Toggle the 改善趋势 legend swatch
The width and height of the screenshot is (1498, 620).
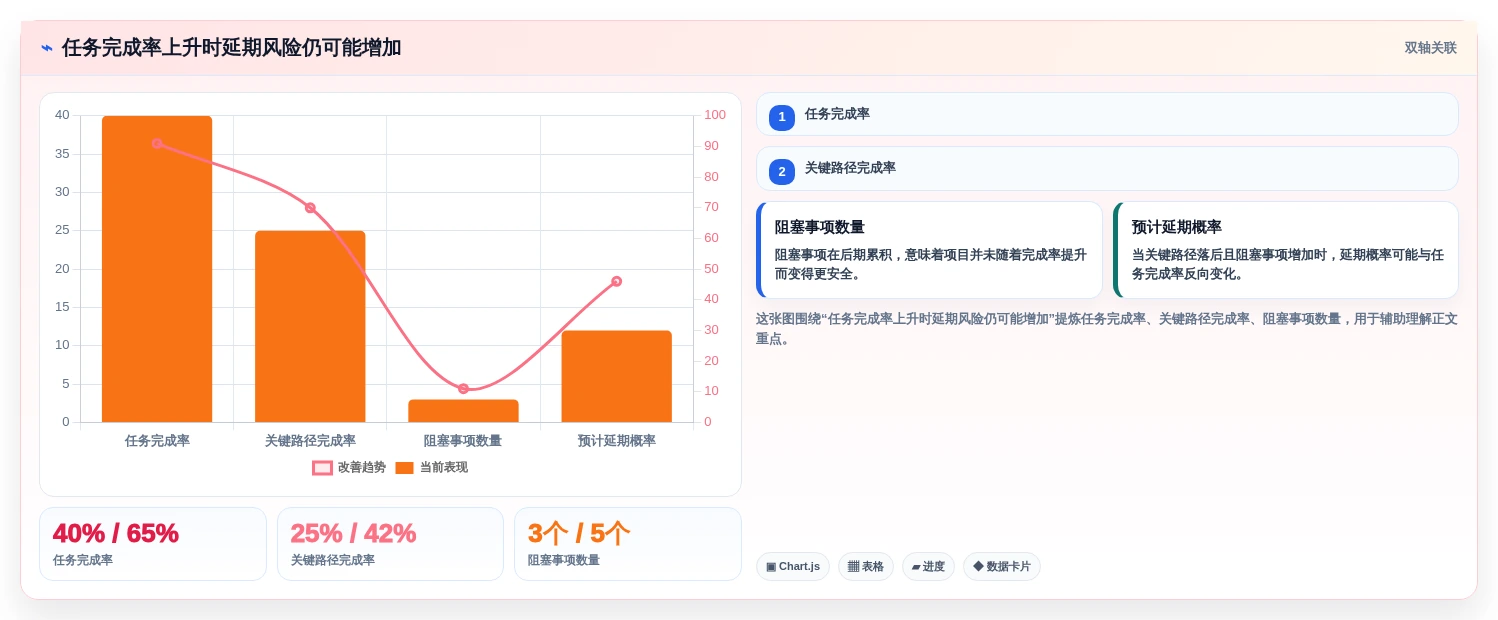coord(322,468)
